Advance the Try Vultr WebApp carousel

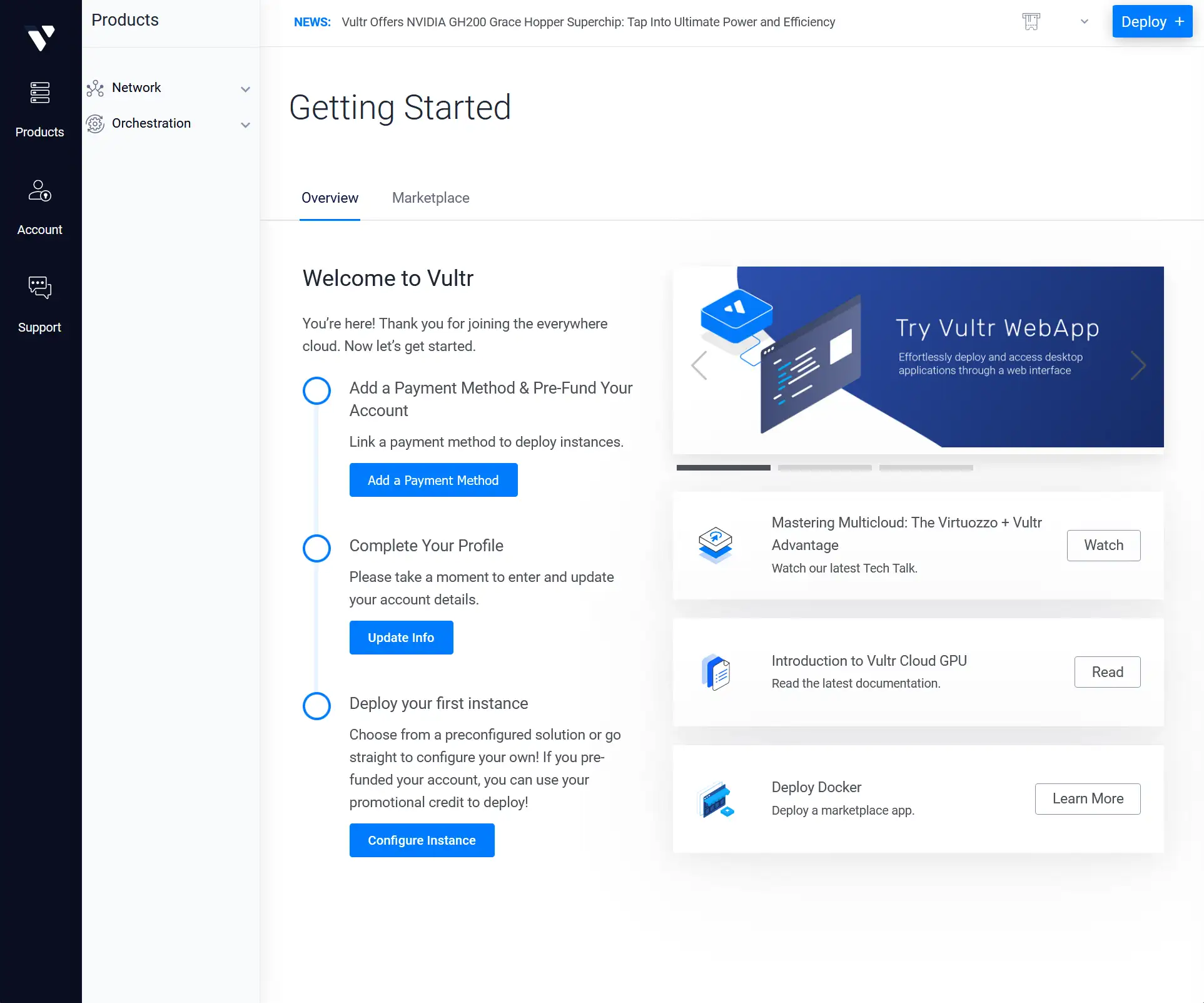tap(1138, 365)
